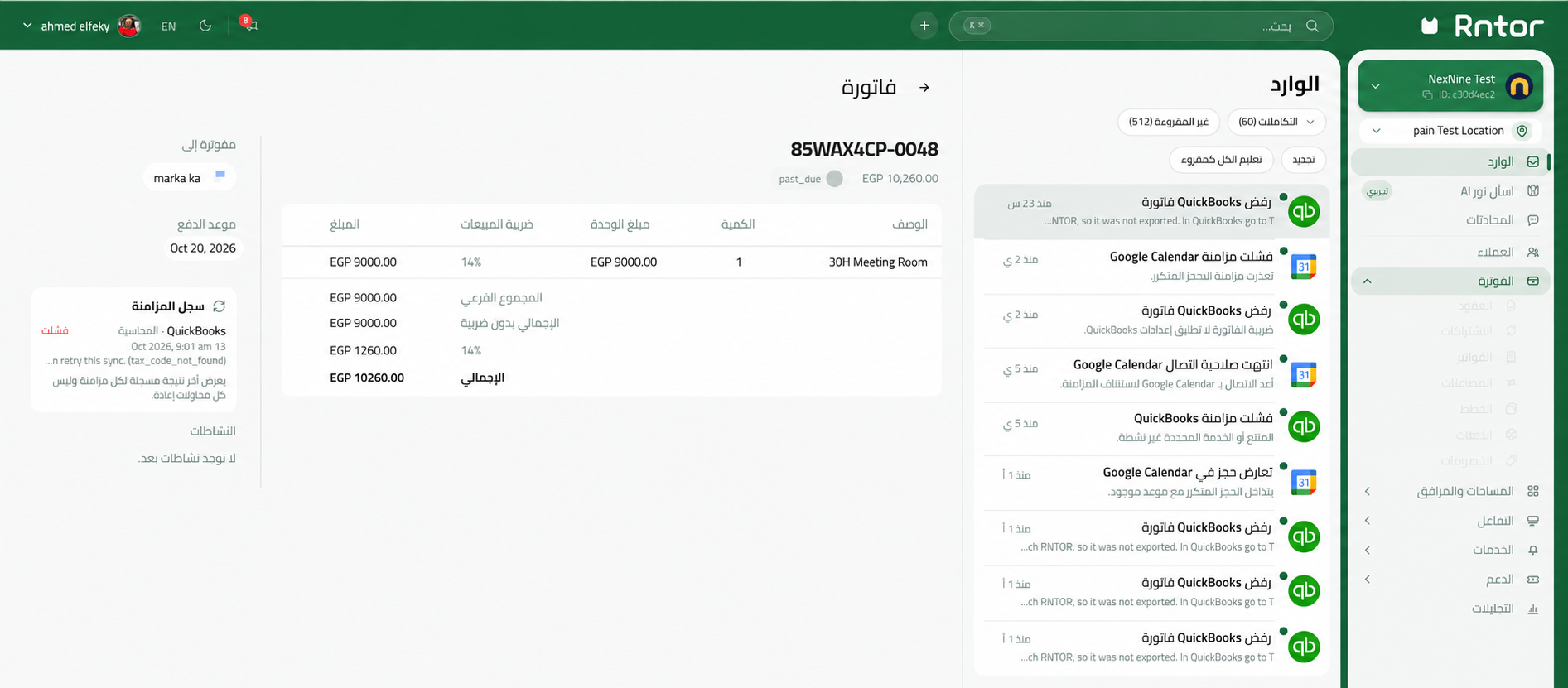The image size is (1568, 688).
Task: Collapse the الفوترة sidebar section
Action: (1450, 281)
